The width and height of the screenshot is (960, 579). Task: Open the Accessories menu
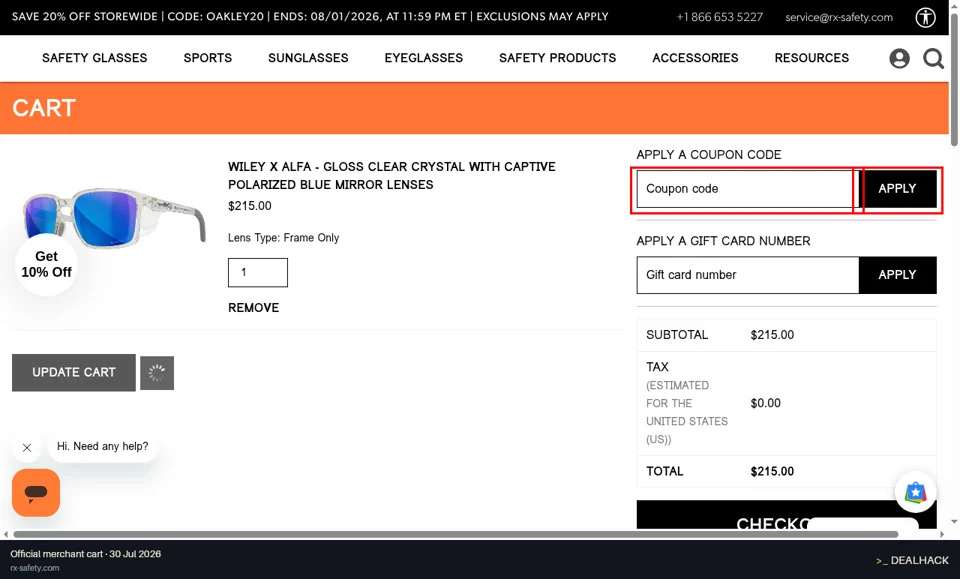click(695, 58)
